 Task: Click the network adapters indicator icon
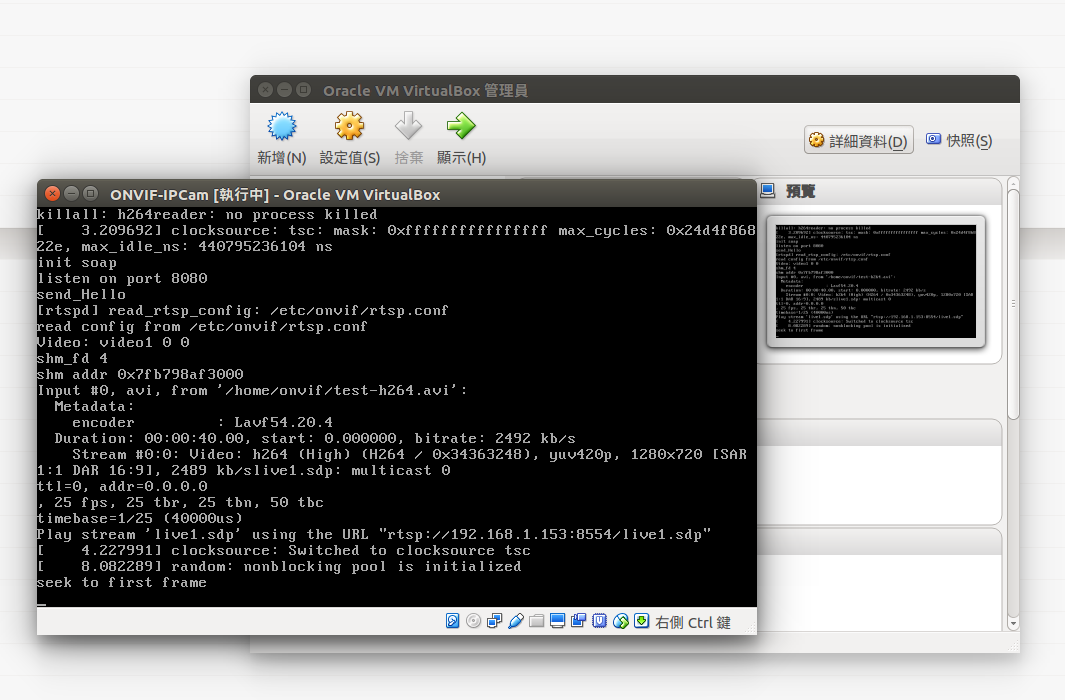[x=494, y=621]
